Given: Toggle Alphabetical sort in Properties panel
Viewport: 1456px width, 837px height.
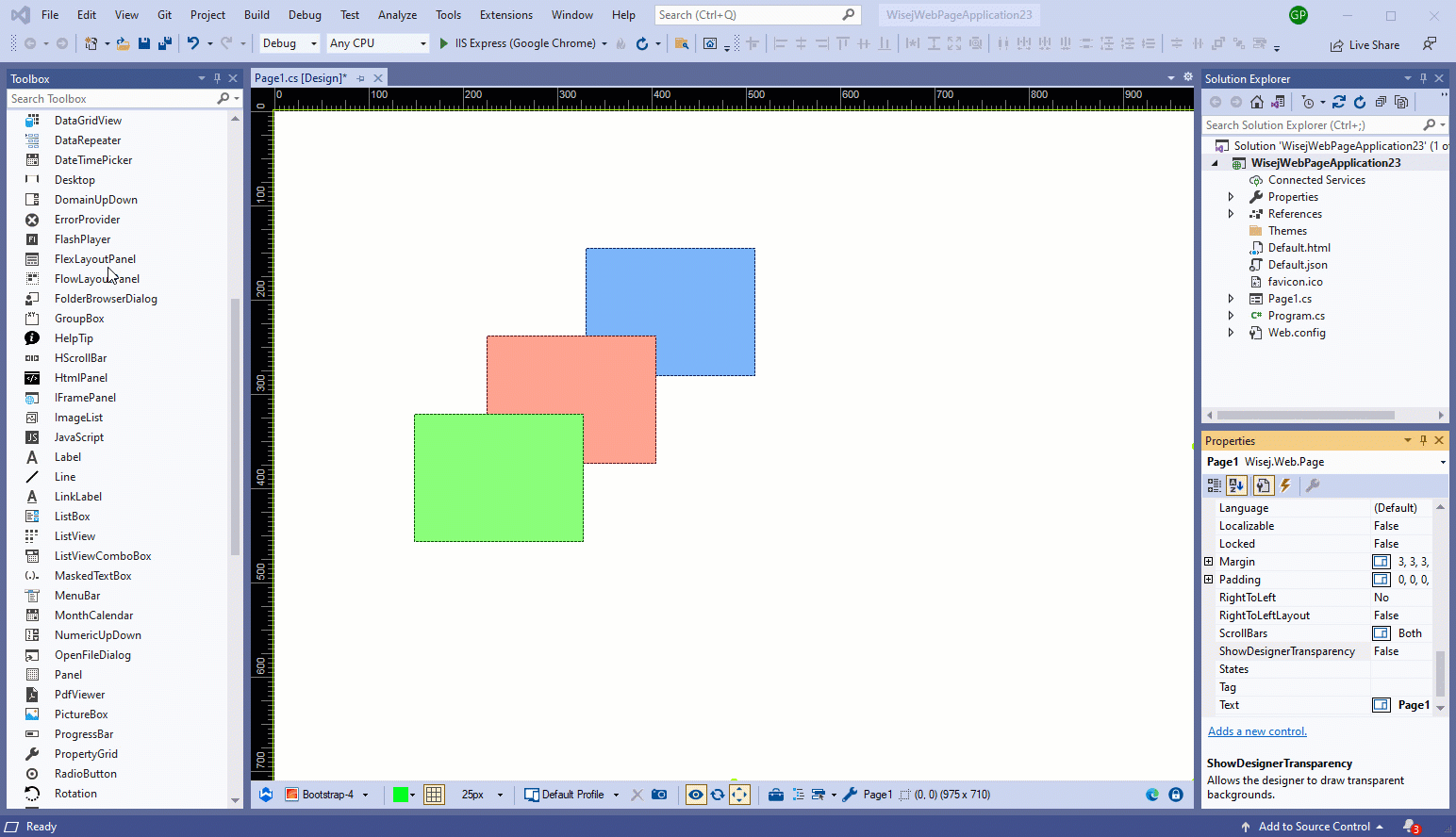Looking at the screenshot, I should click(x=1237, y=485).
